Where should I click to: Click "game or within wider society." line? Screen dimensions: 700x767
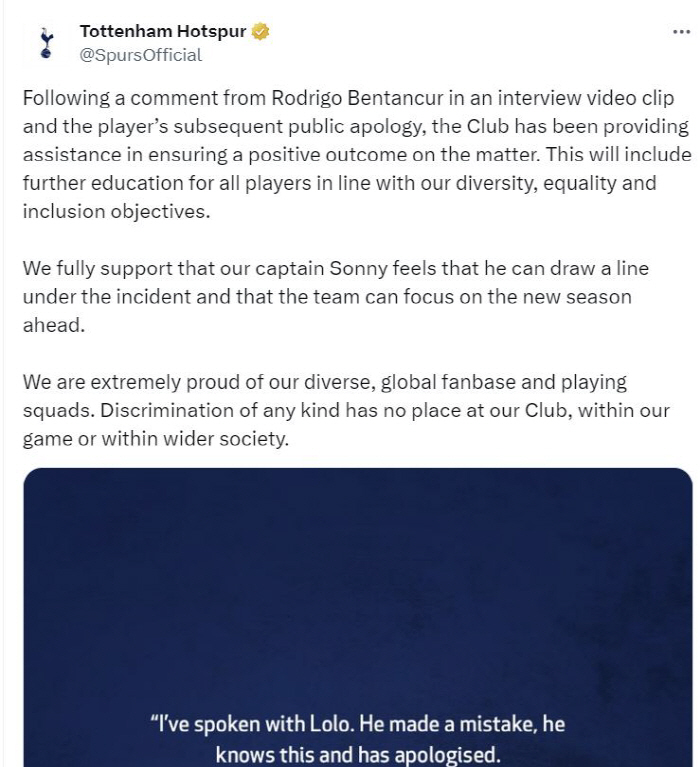tap(156, 438)
